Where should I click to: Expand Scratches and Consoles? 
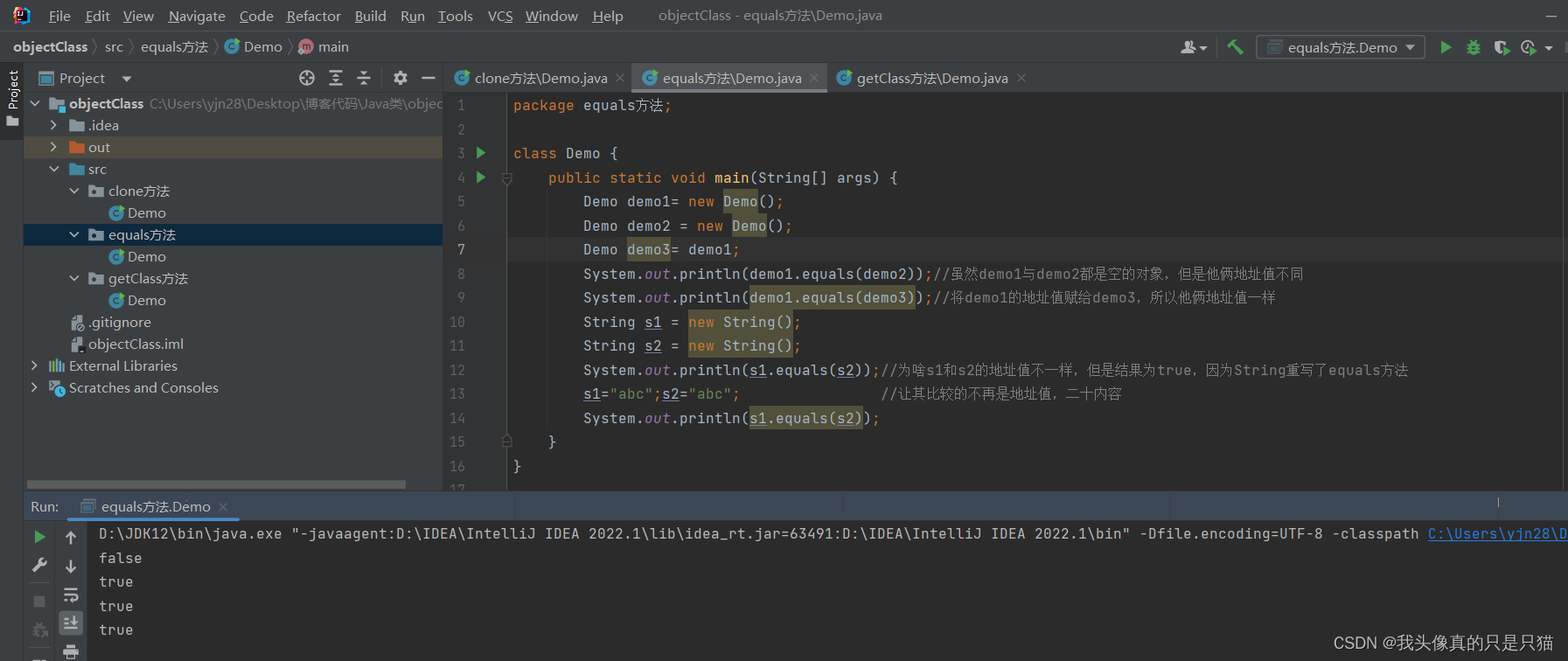tap(35, 387)
